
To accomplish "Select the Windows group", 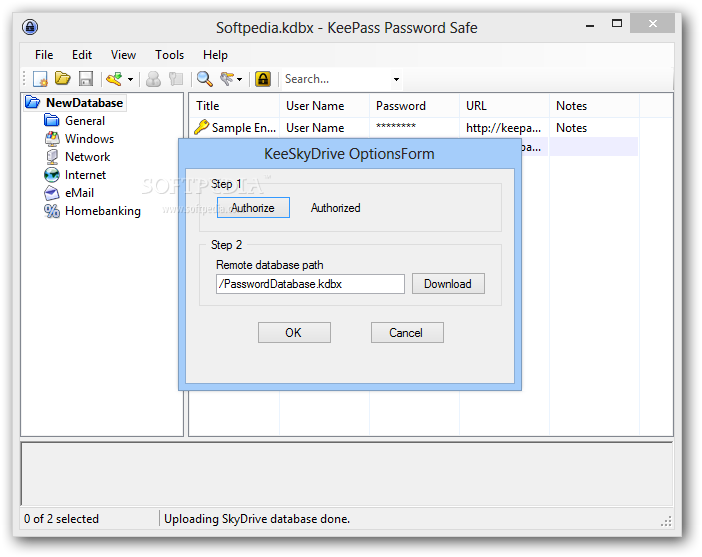I will click(90, 139).
